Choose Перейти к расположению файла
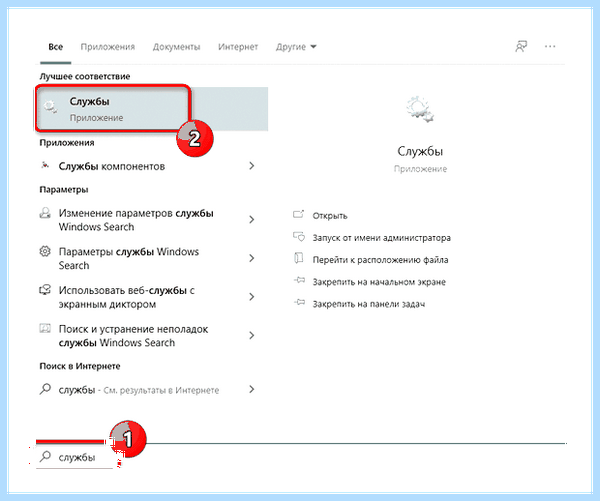Image resolution: width=600 pixels, height=501 pixels. tap(380, 260)
